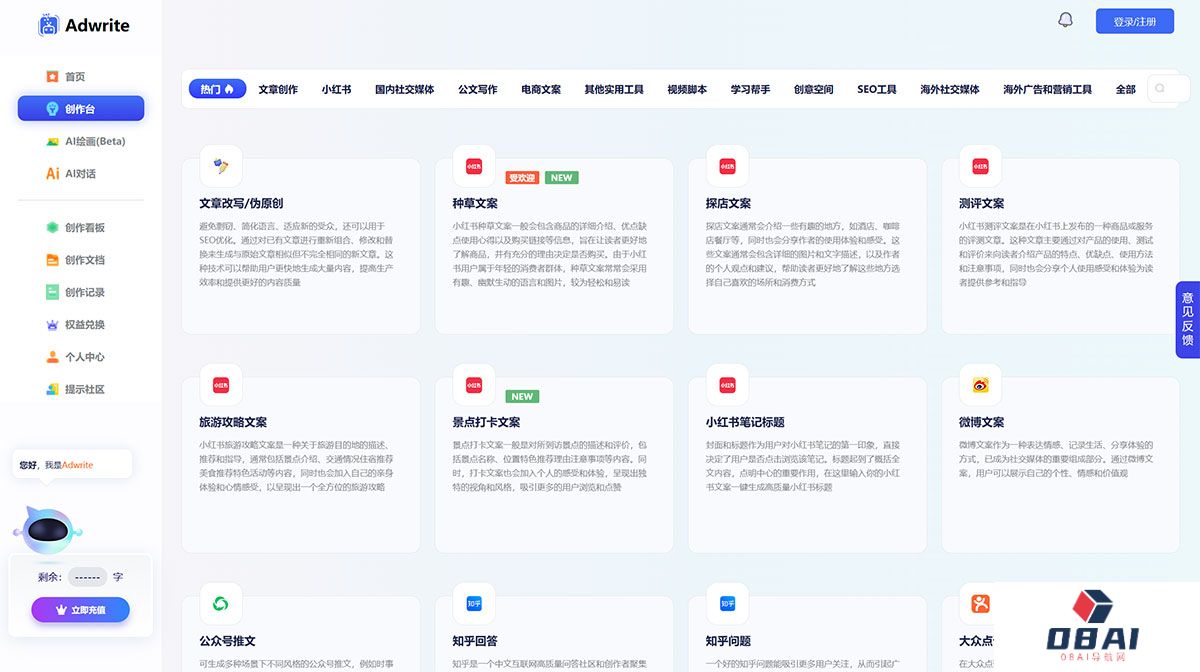Image resolution: width=1200 pixels, height=672 pixels.
Task: Open the 景点打卡文案 card title
Action: coord(486,423)
